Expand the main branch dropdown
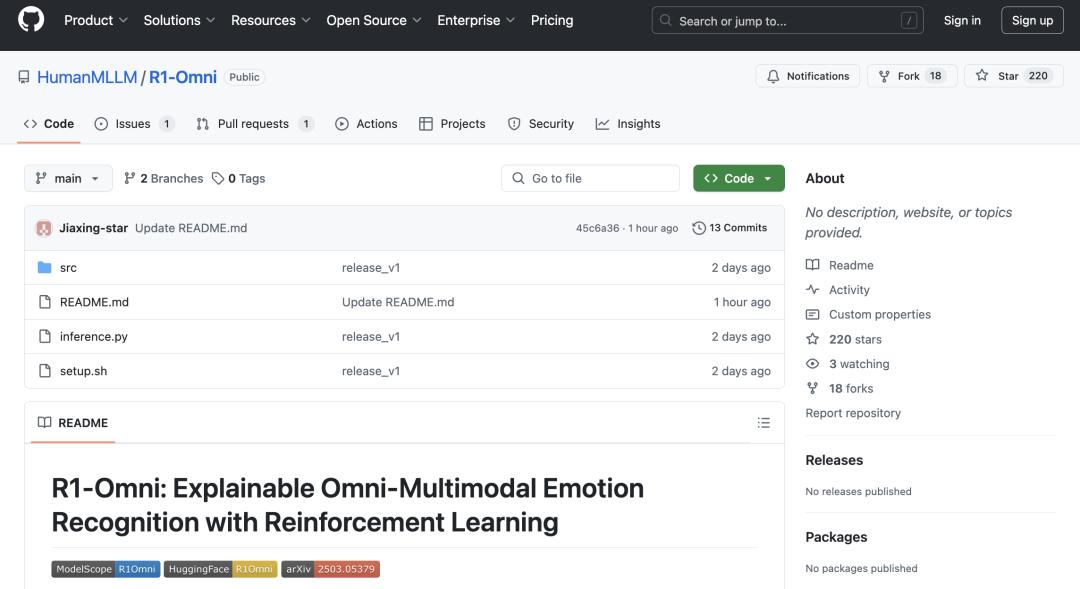The image size is (1080, 589). click(x=68, y=178)
